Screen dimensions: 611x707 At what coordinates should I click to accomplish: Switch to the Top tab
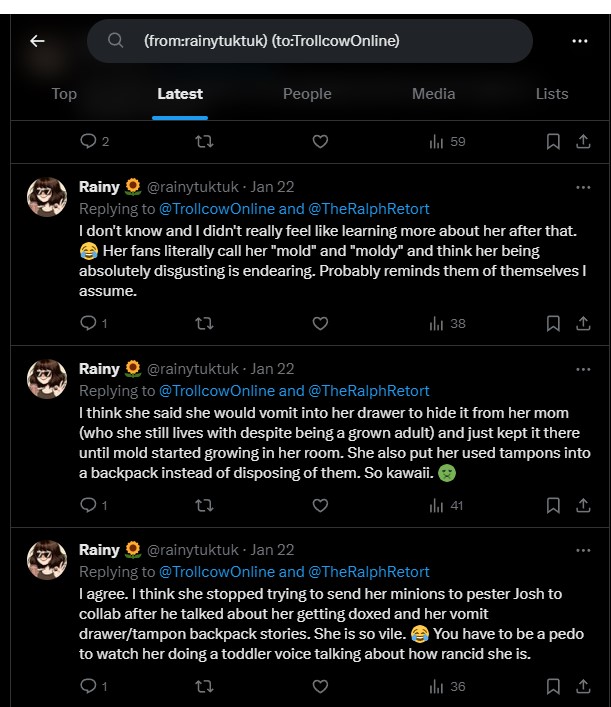[64, 94]
